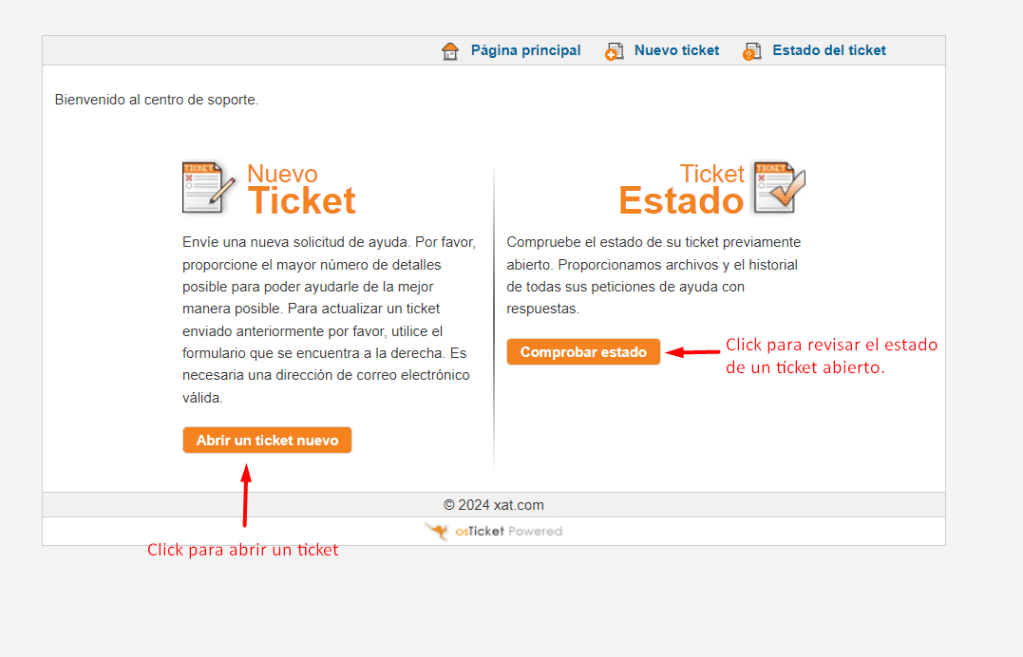The width and height of the screenshot is (1023, 657).
Task: Open the Página principal link
Action: [x=525, y=51]
